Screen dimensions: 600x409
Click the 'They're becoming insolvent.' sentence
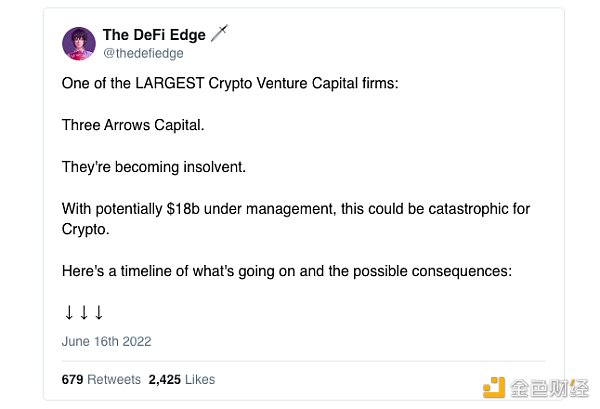153,167
